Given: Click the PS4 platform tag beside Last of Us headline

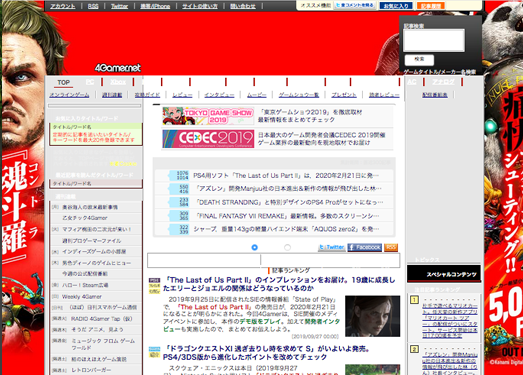Looking at the screenshot, I should pyautogui.click(x=154, y=280).
